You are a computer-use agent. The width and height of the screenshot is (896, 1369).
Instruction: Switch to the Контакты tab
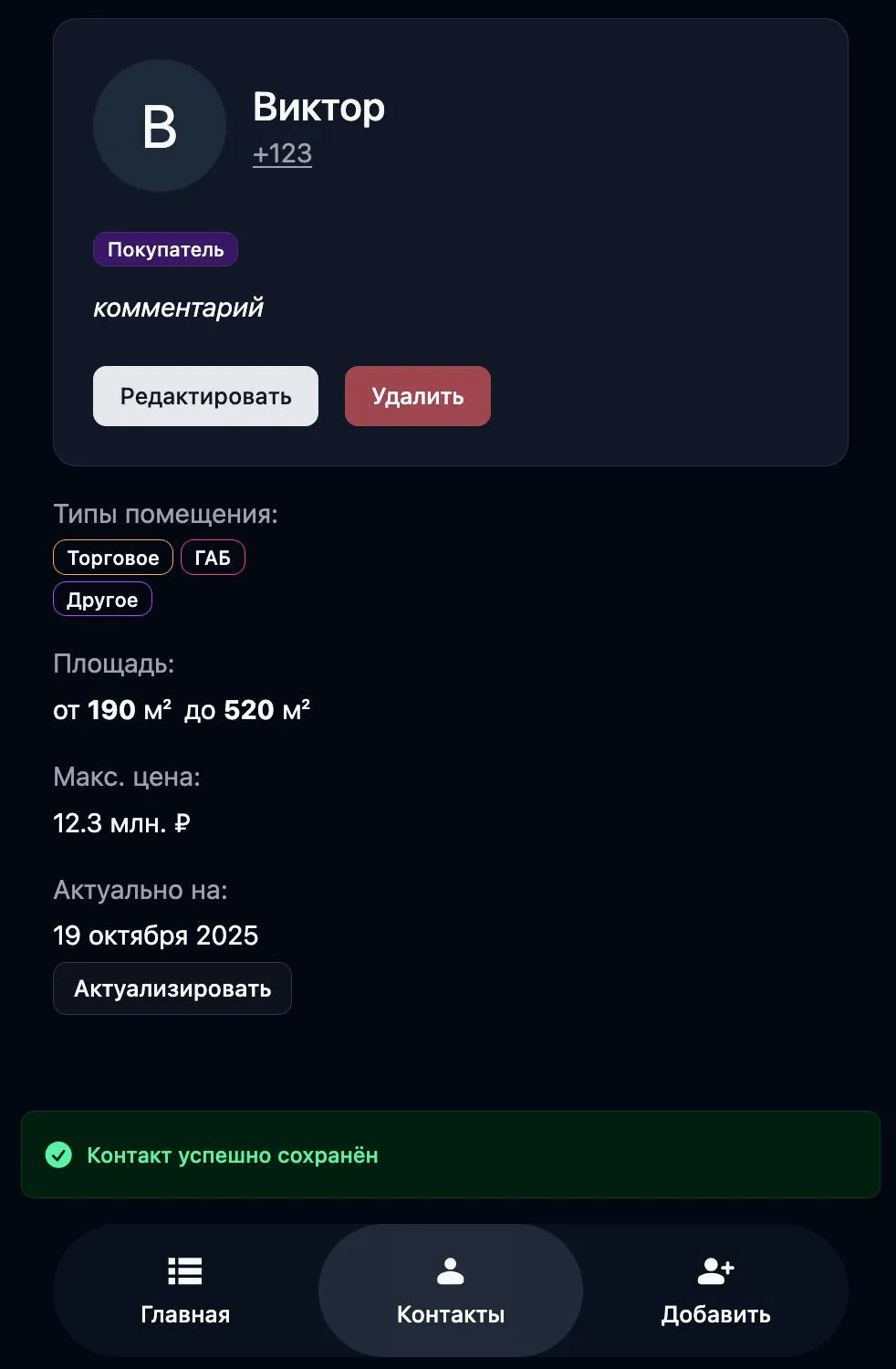click(x=451, y=1291)
